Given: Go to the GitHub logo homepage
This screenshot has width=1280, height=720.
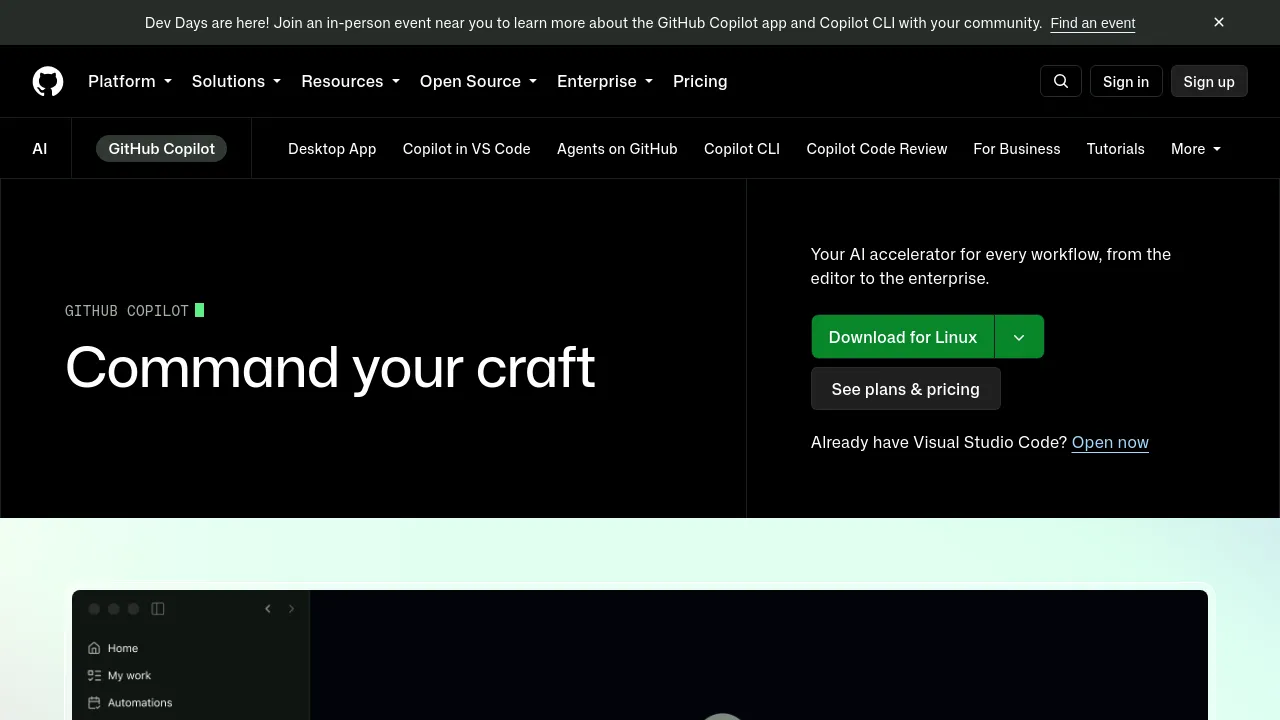Looking at the screenshot, I should pos(48,81).
